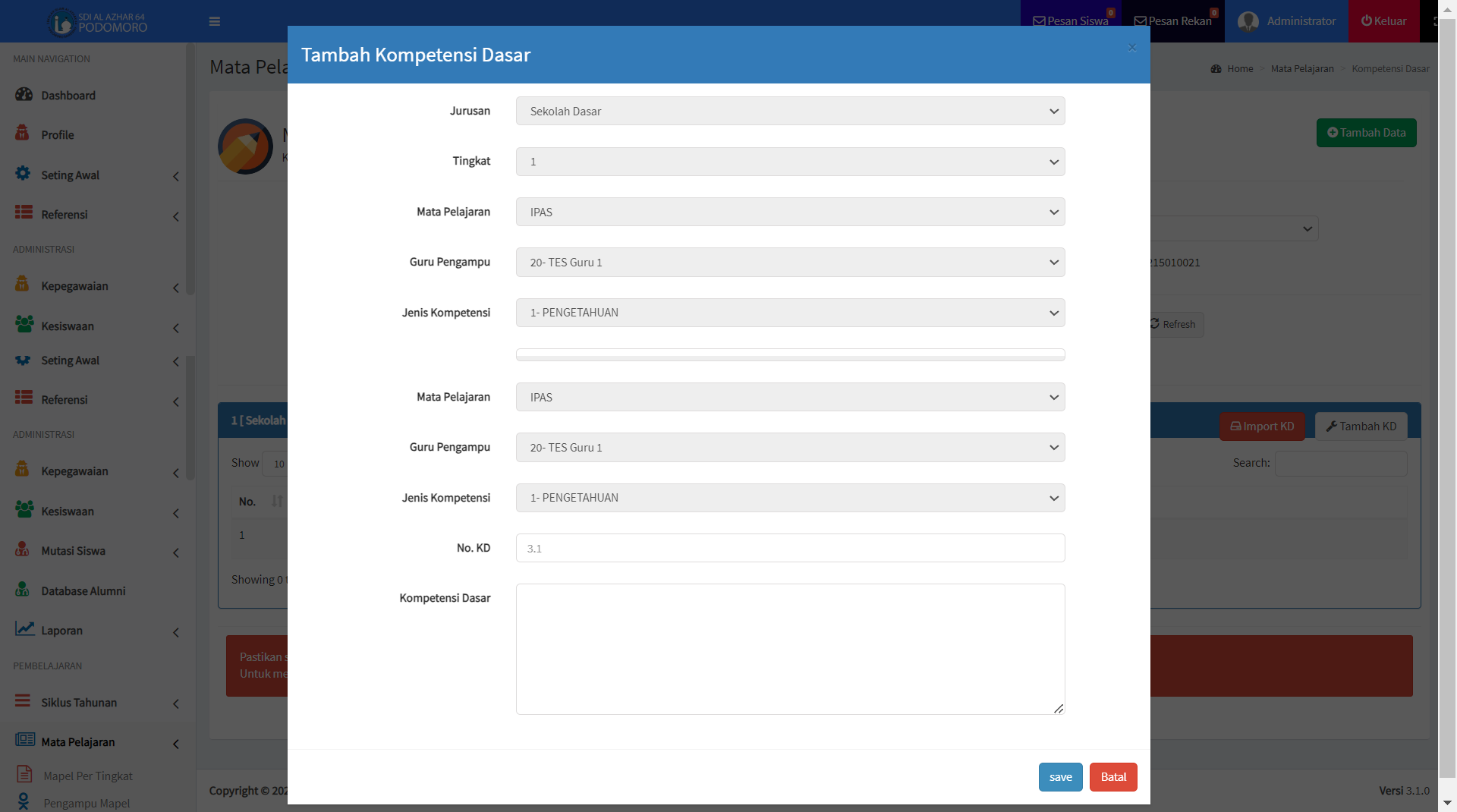
Task: Click the Keluar logout button
Action: pos(1383,21)
